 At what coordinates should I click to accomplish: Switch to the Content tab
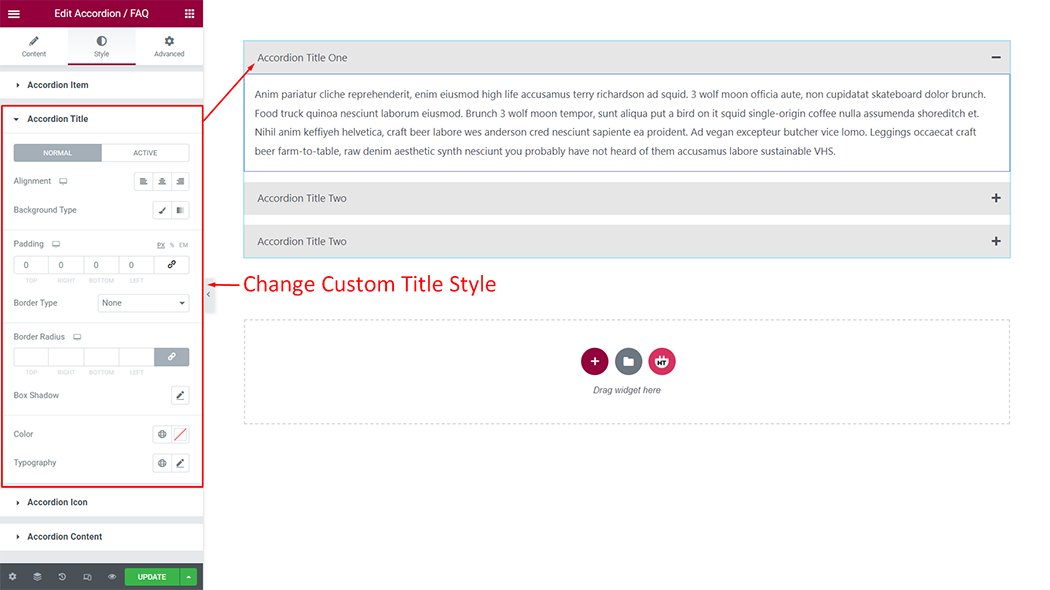(34, 46)
